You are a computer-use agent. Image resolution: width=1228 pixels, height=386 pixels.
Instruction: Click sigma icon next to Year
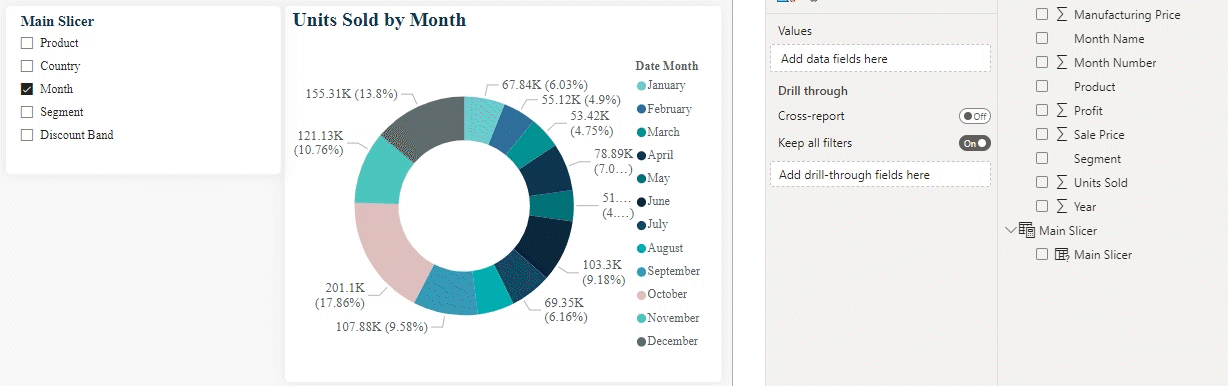1061,207
